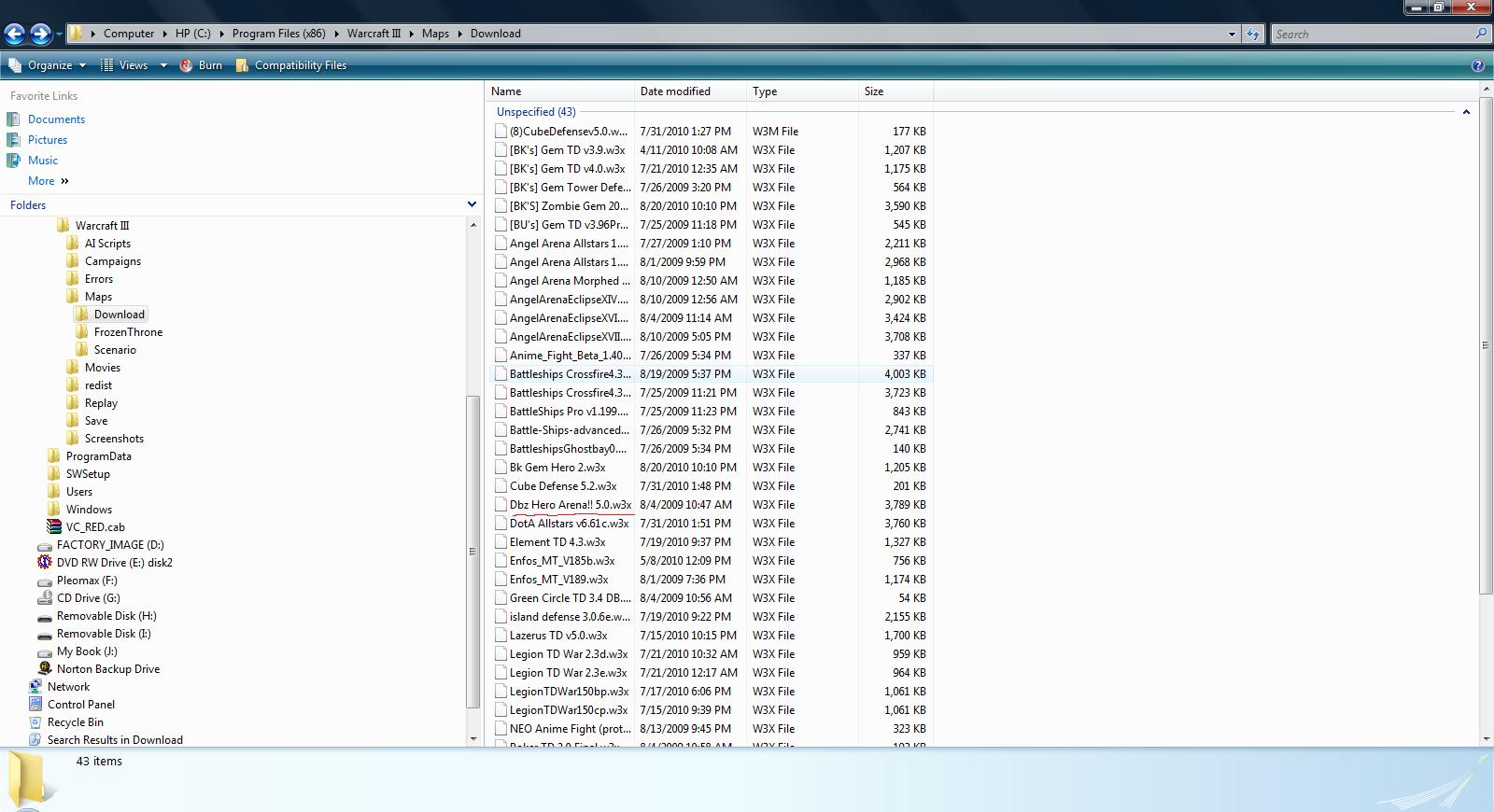Viewport: 1494px width, 812px height.
Task: Open Recycle Bin in folder tree
Action: tap(75, 722)
